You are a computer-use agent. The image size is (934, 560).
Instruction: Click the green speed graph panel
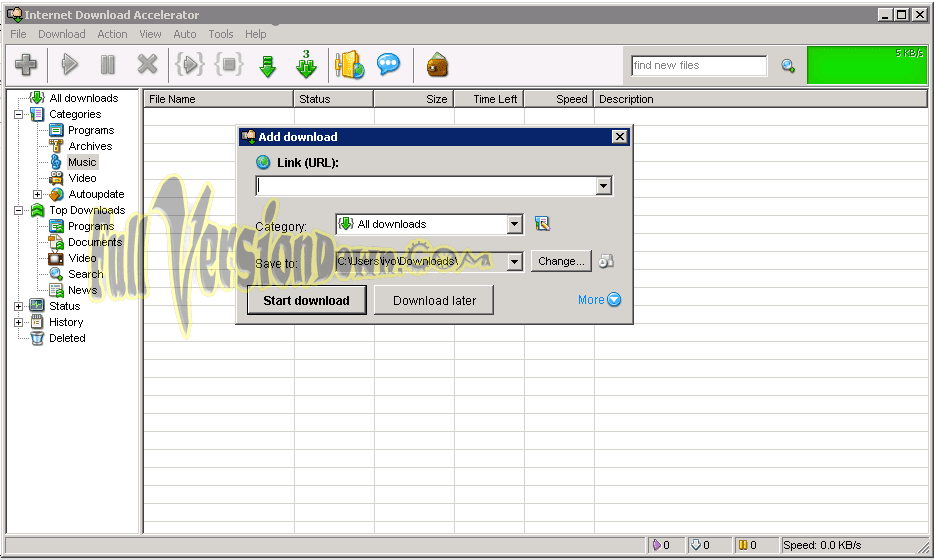[867, 65]
